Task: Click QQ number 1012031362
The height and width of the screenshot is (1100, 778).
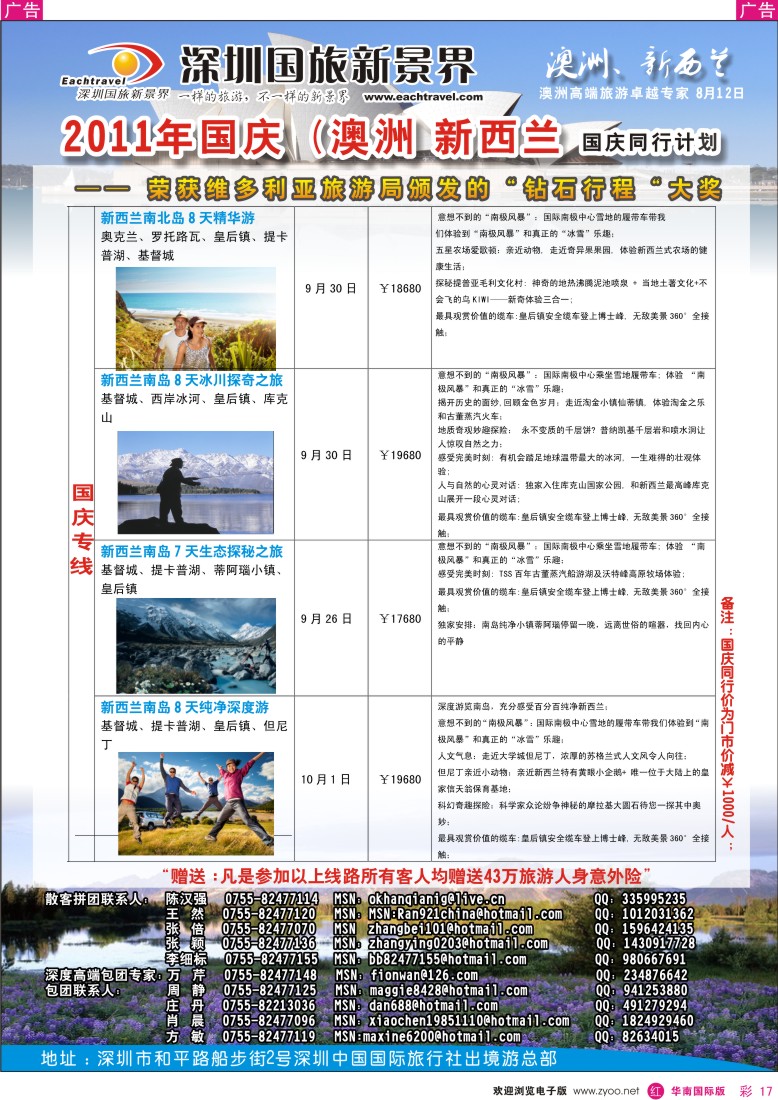Action: (x=658, y=914)
